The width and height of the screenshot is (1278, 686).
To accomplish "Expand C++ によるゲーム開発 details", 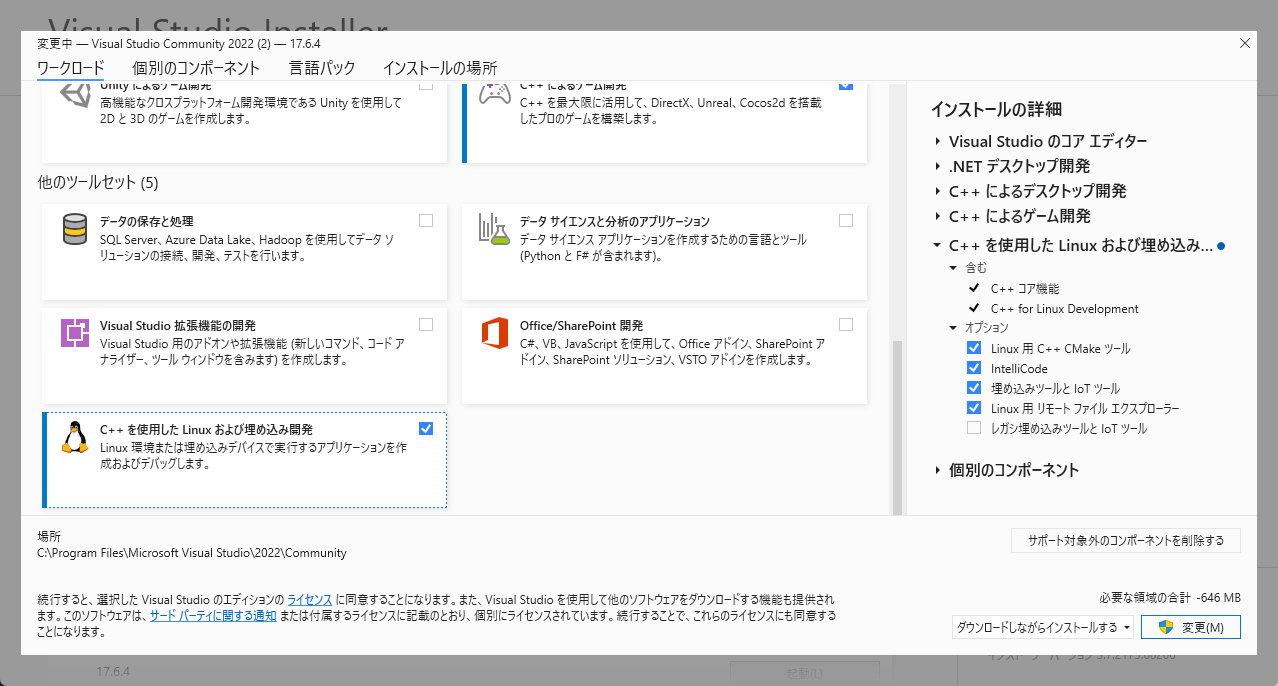I will coord(937,216).
